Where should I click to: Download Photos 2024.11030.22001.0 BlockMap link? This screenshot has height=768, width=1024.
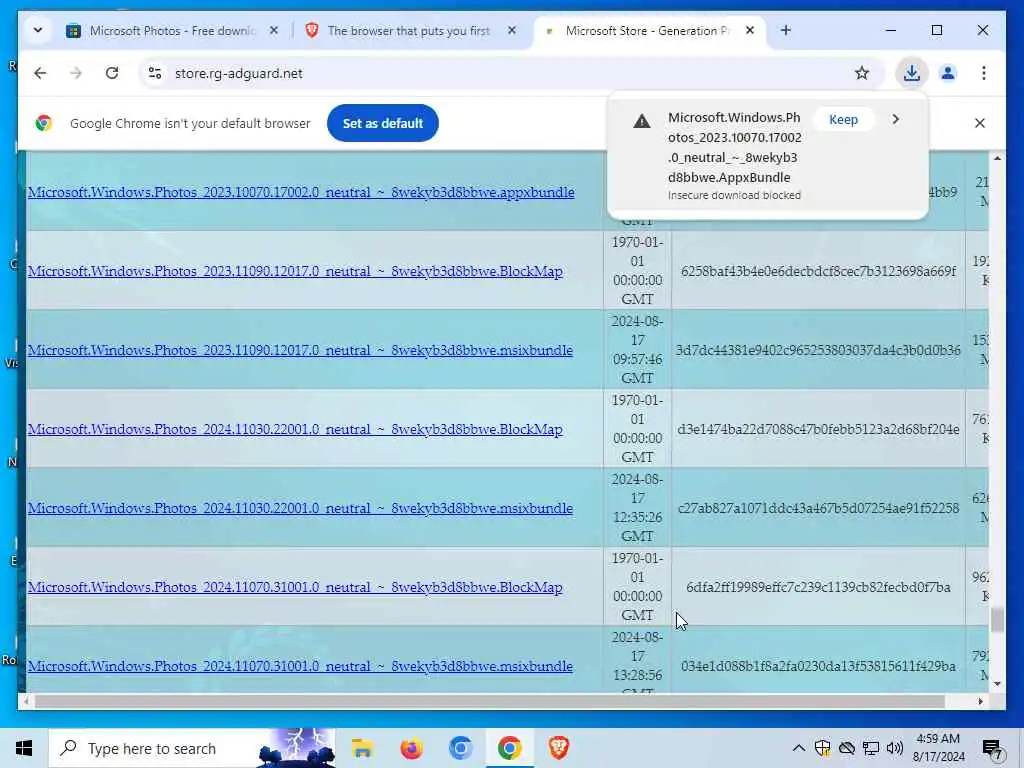tap(295, 429)
